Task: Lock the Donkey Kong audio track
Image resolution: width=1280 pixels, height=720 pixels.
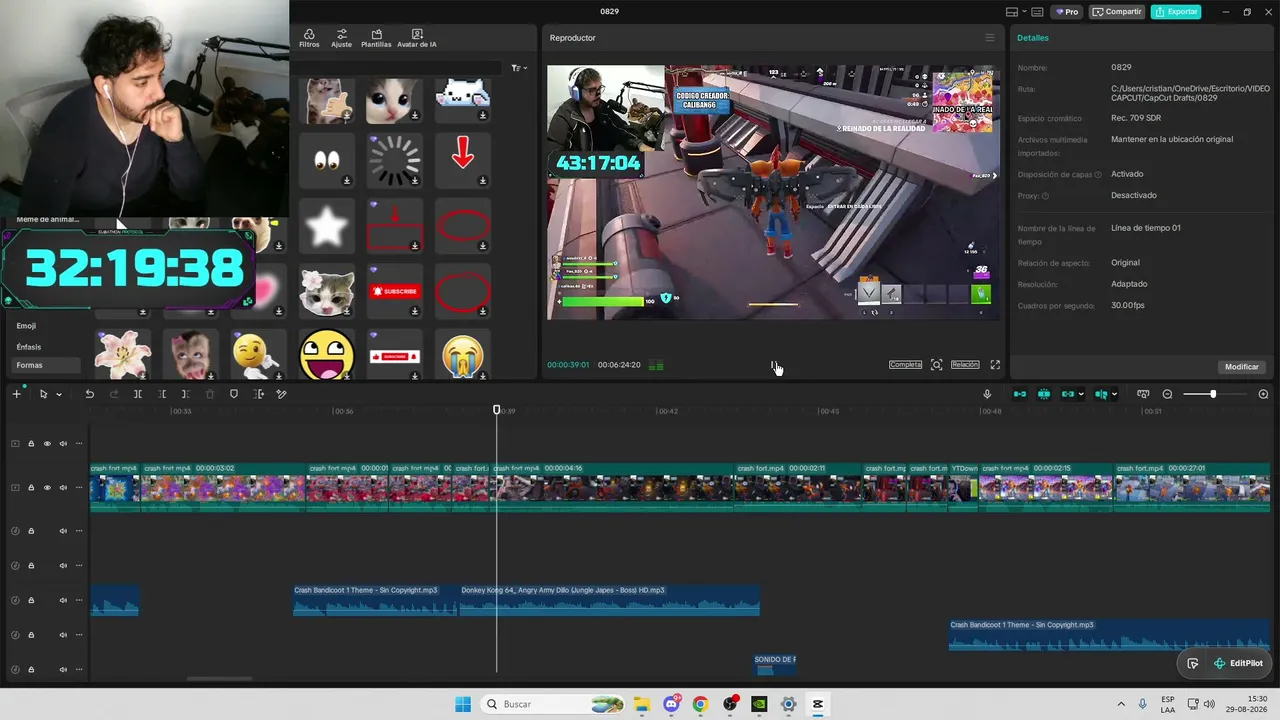Action: pos(31,600)
